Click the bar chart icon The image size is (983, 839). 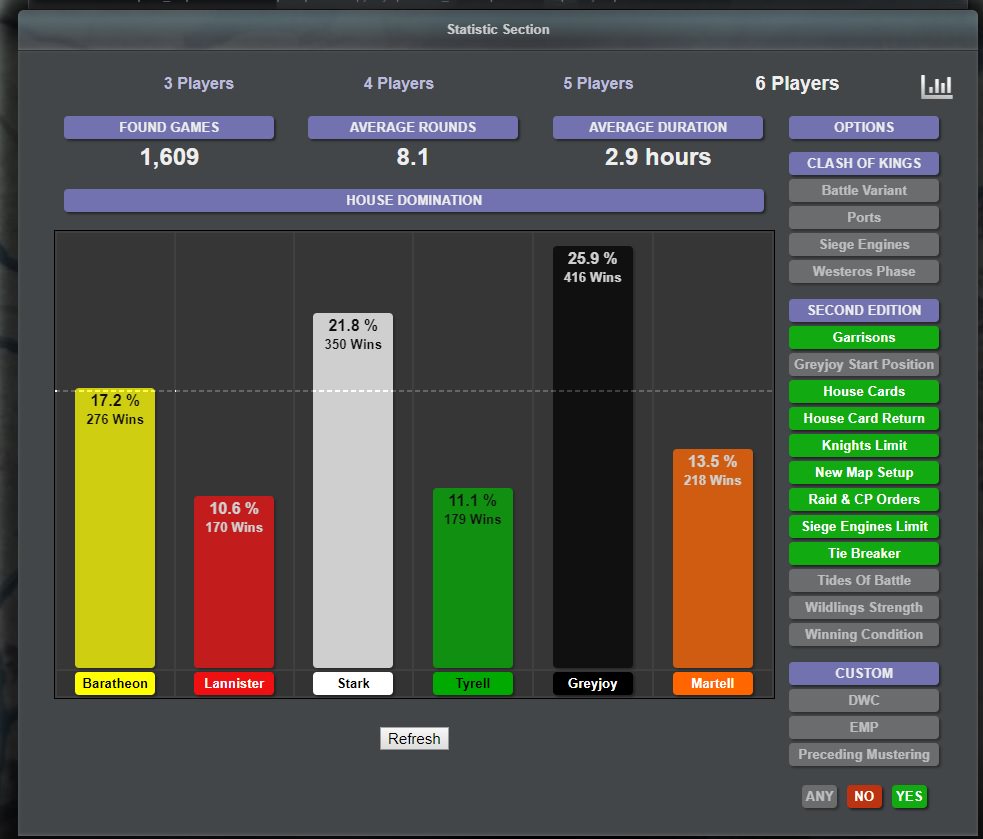[x=936, y=87]
